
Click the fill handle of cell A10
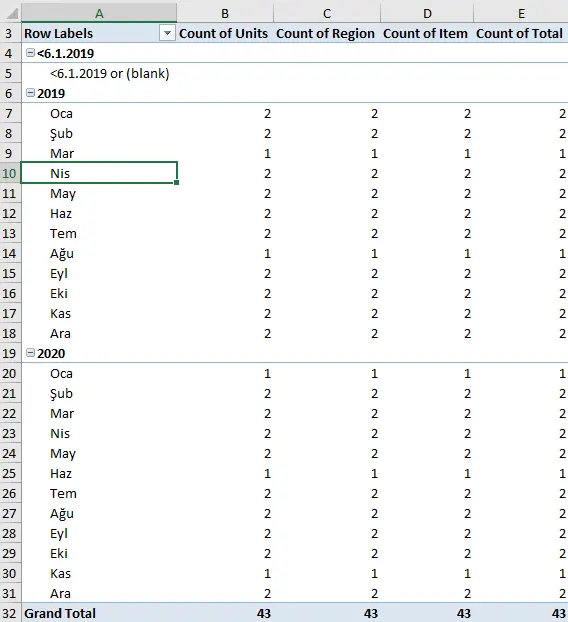click(x=177, y=182)
